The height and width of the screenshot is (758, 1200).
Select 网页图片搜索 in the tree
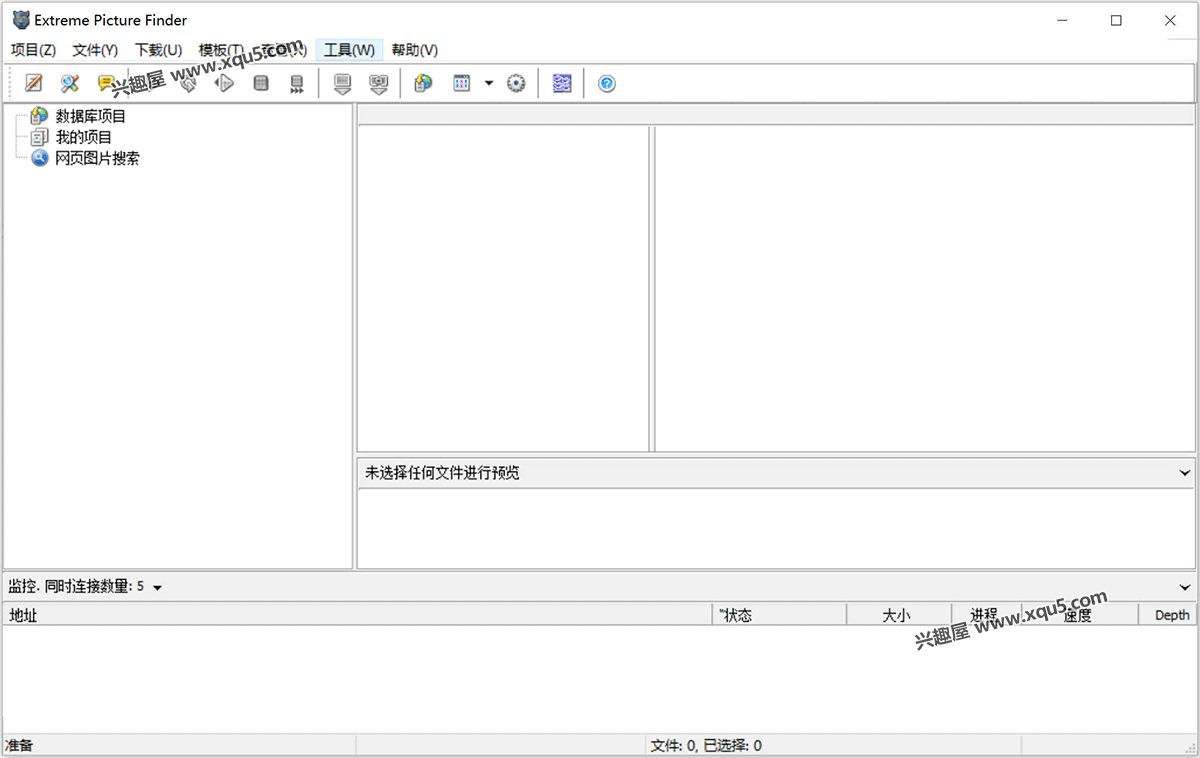(97, 158)
